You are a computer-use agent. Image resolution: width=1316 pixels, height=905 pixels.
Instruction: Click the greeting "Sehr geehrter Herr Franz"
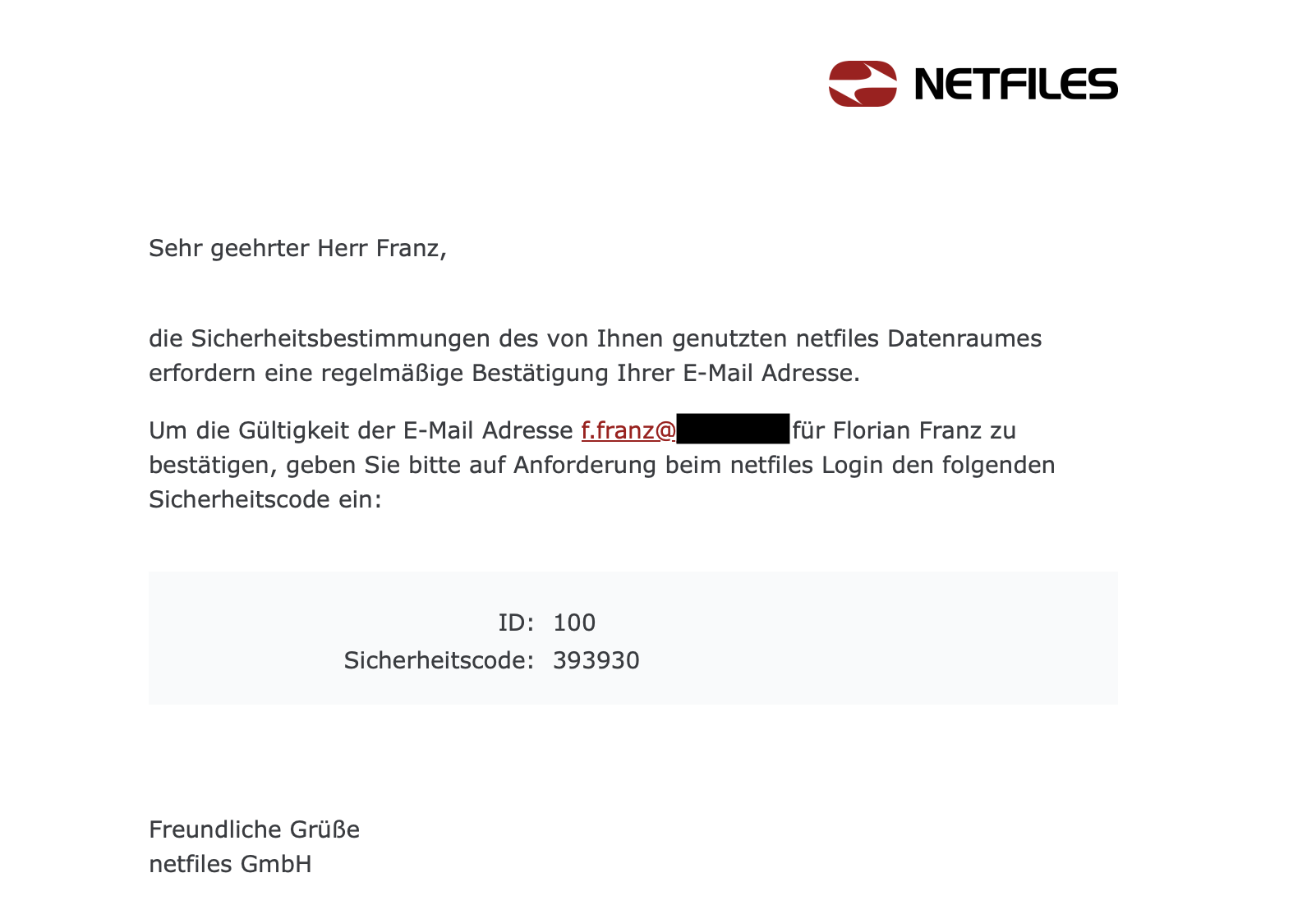(x=297, y=248)
